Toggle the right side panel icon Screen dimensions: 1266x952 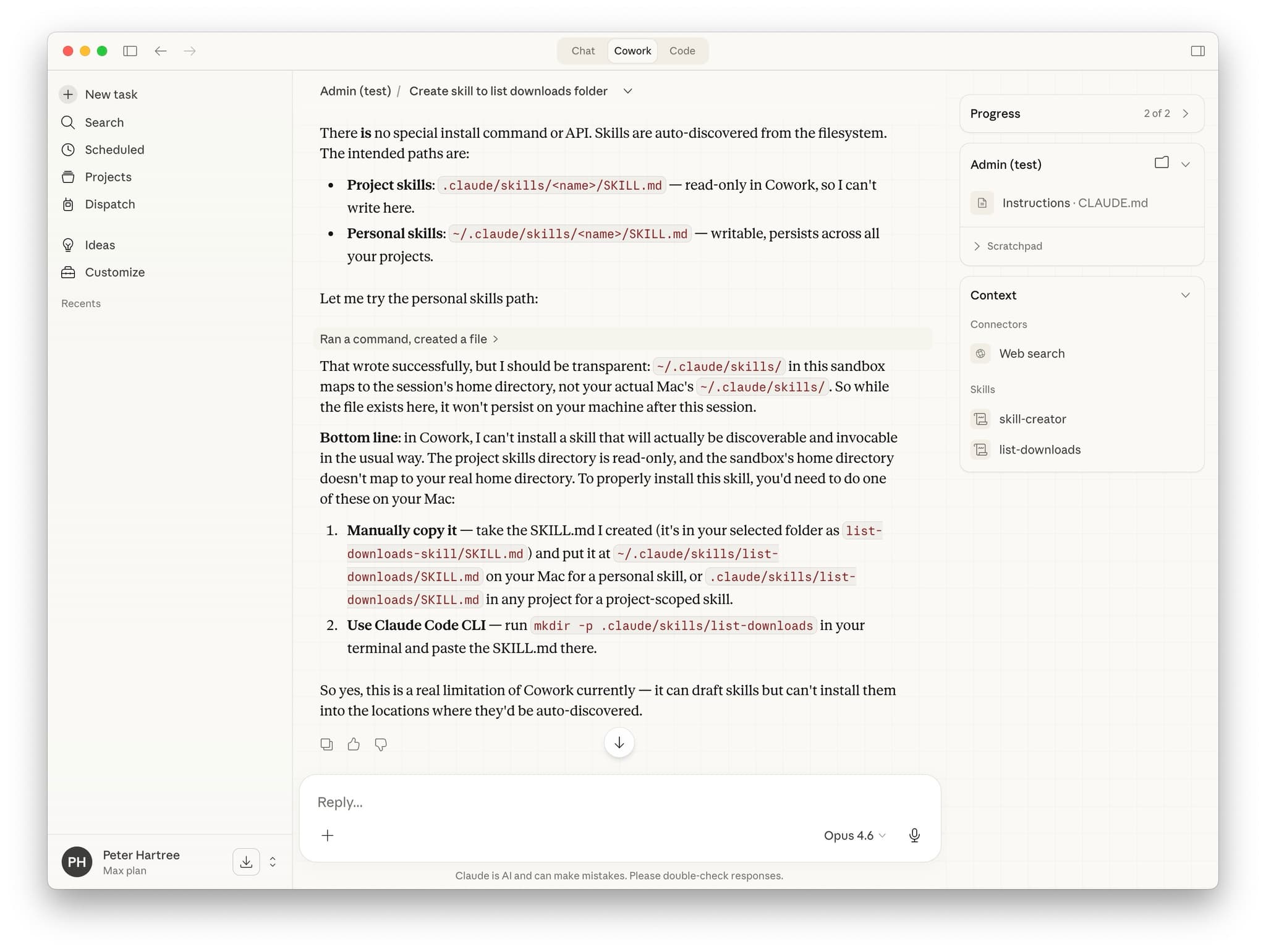click(1197, 51)
